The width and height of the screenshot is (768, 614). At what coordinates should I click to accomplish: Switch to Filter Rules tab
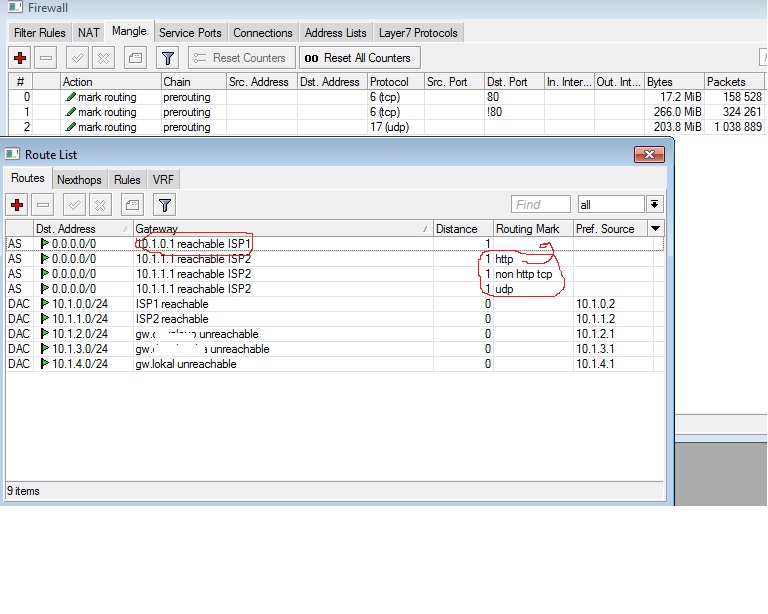pyautogui.click(x=40, y=33)
